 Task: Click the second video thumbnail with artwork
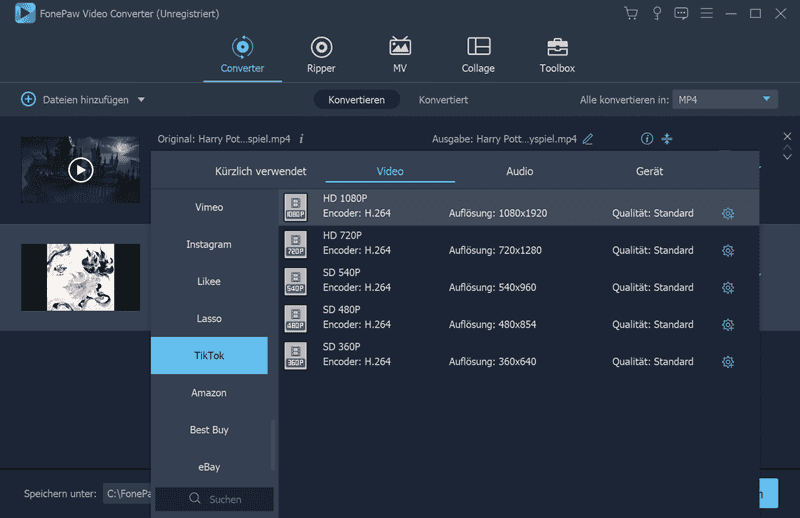[x=81, y=277]
